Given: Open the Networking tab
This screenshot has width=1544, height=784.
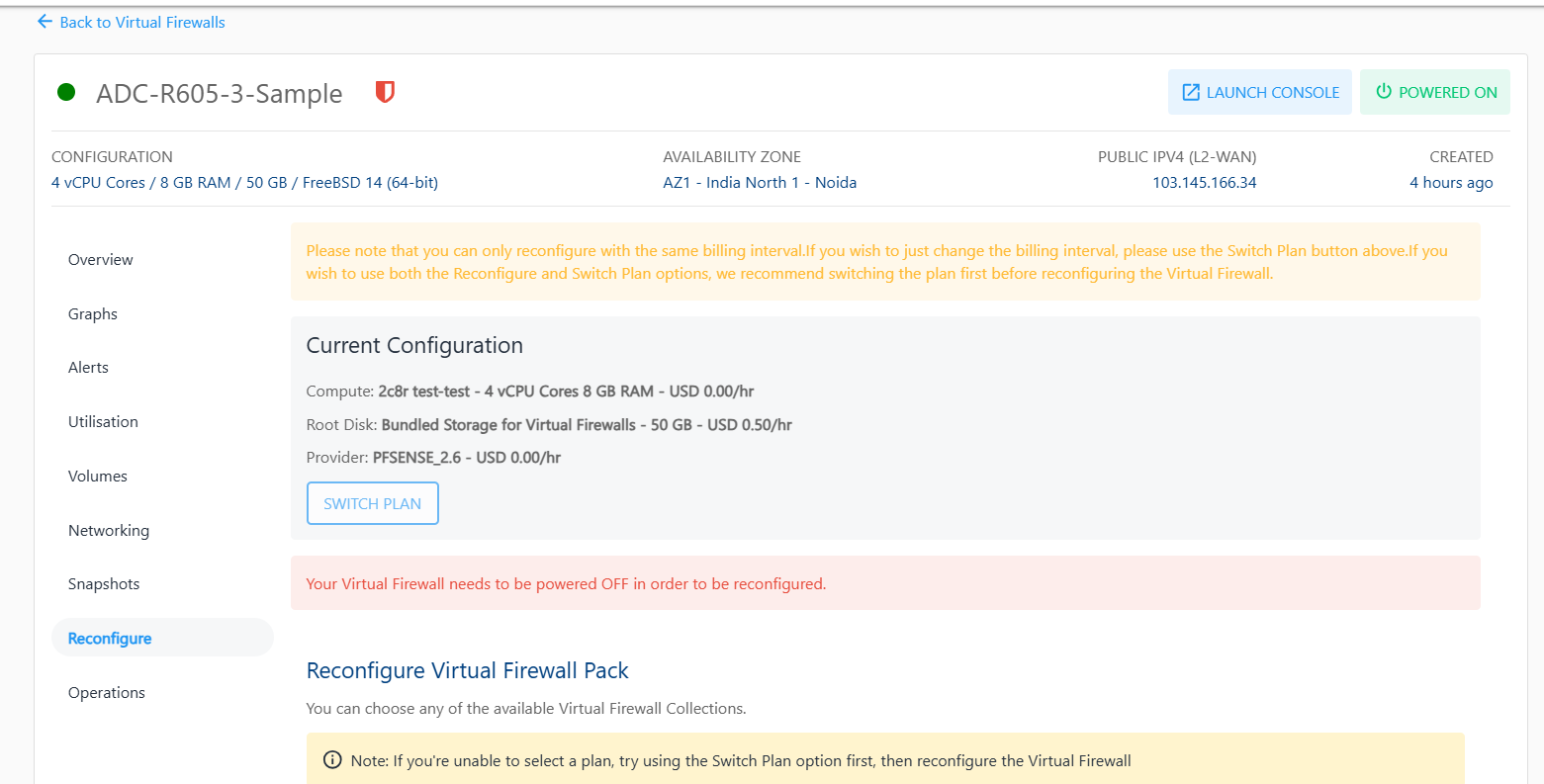Looking at the screenshot, I should coord(109,531).
